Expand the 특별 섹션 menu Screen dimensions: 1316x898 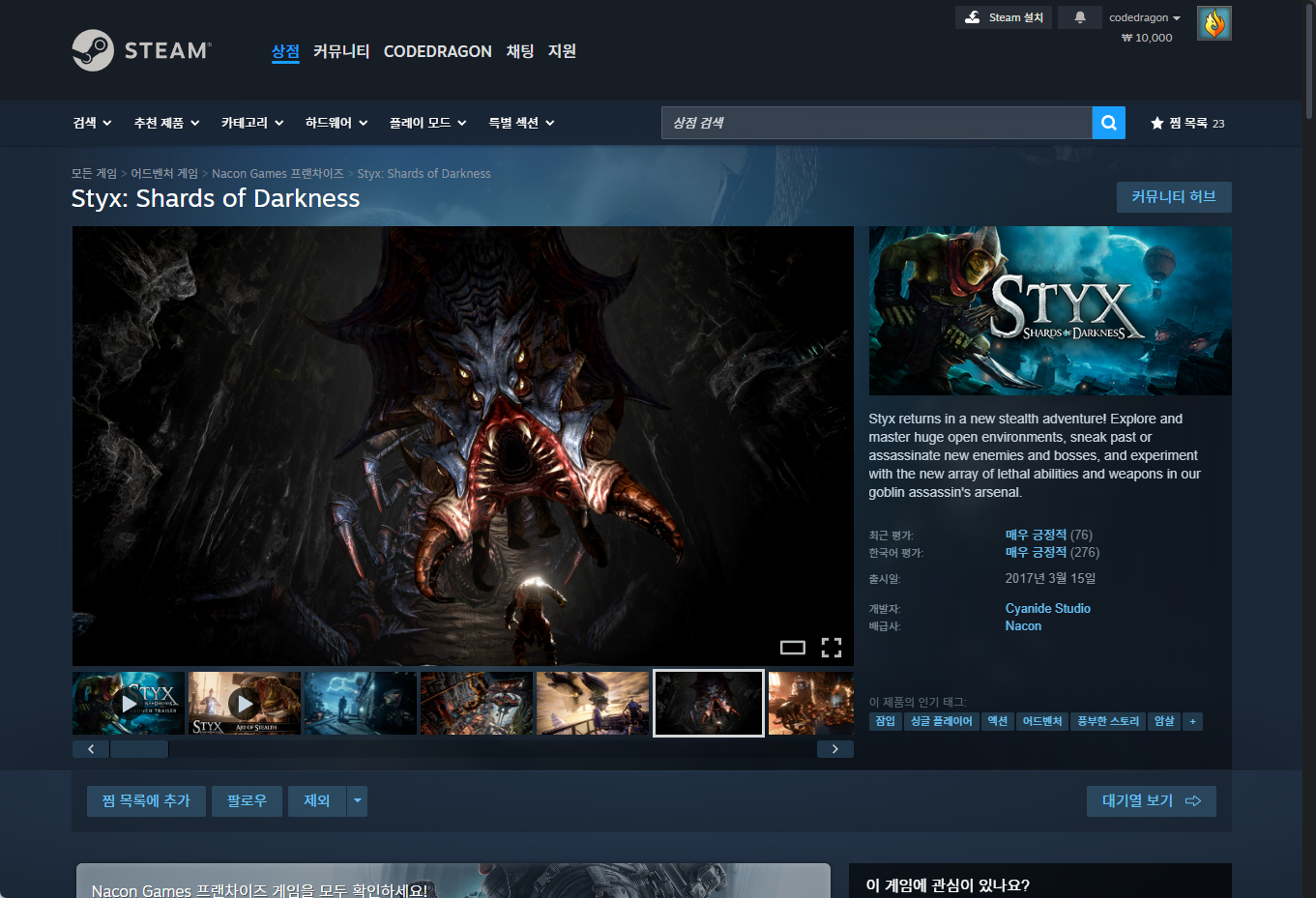[x=521, y=123]
